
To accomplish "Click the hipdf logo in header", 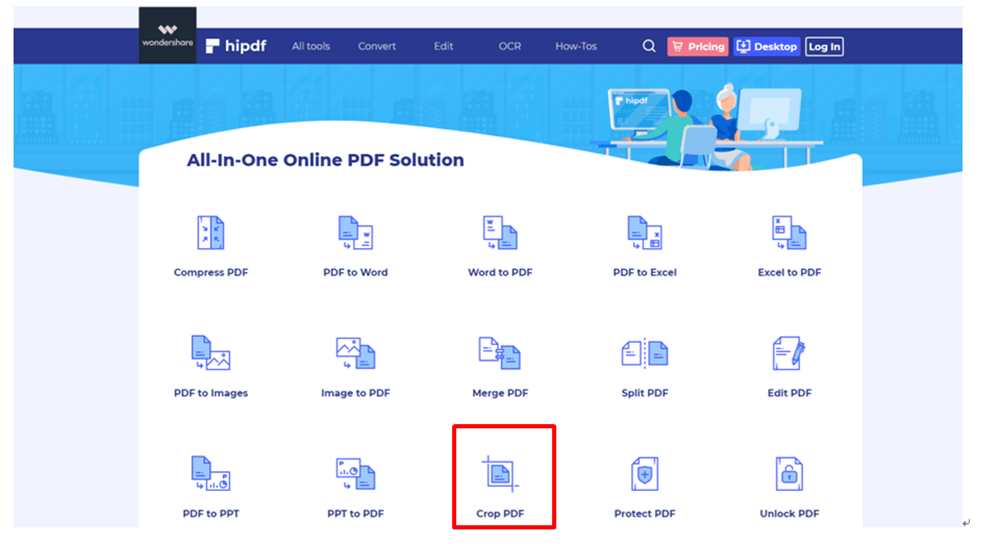I will click(236, 46).
